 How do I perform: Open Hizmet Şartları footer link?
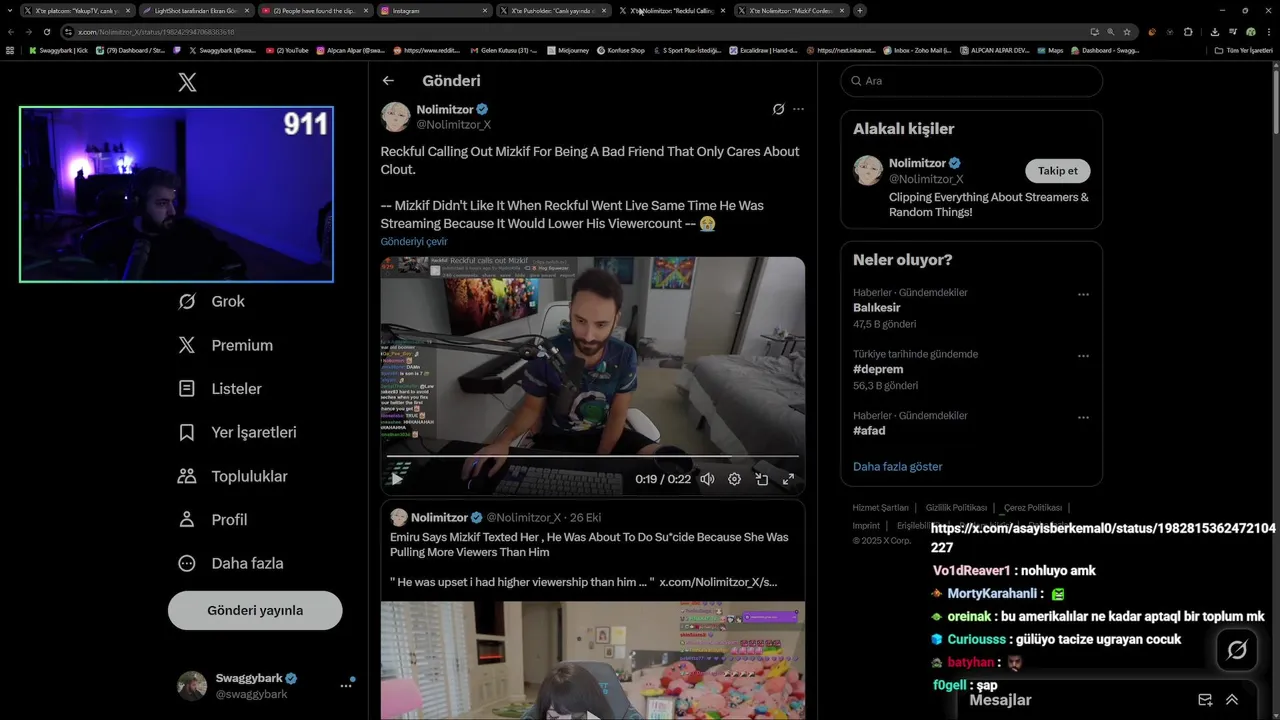point(881,508)
